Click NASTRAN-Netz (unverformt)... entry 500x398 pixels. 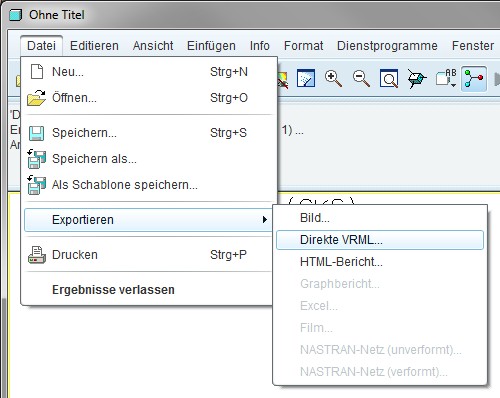[380, 350]
